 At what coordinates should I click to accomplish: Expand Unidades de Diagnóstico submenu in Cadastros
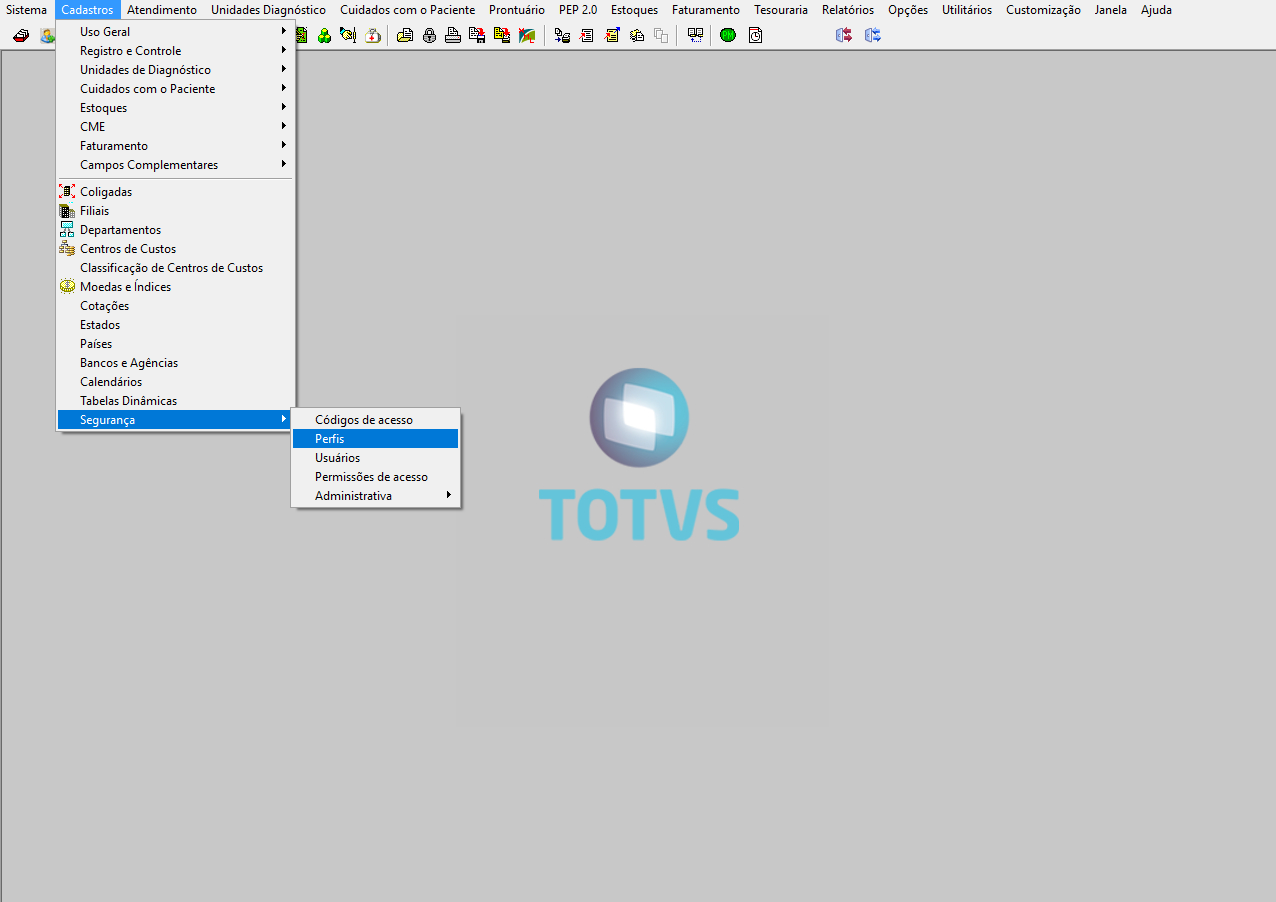[x=175, y=70]
